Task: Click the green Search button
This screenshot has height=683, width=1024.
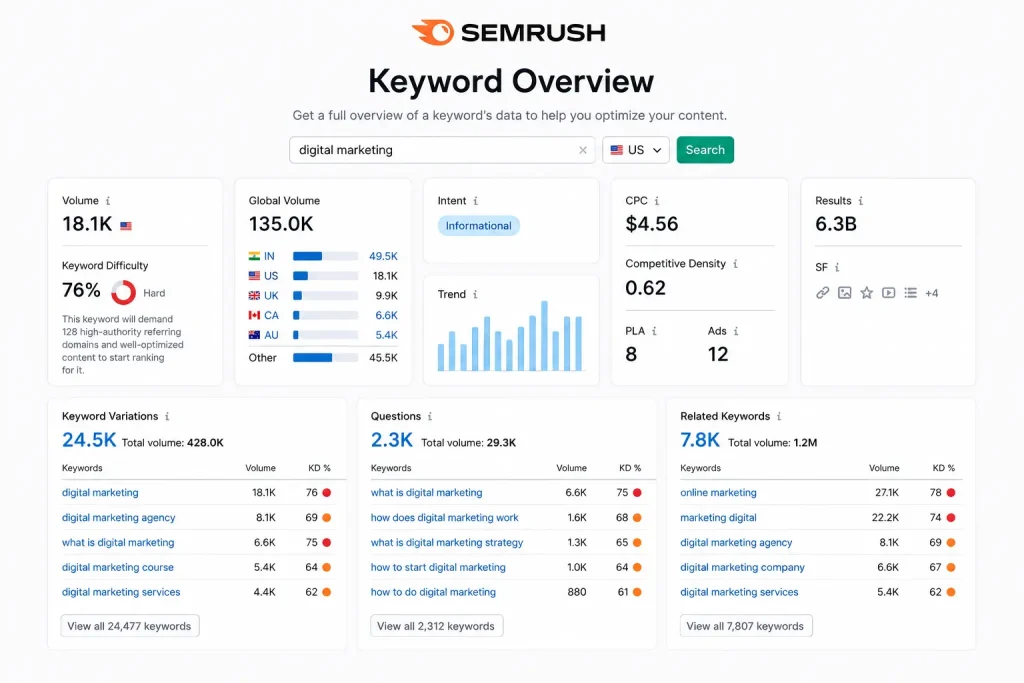Action: [705, 150]
